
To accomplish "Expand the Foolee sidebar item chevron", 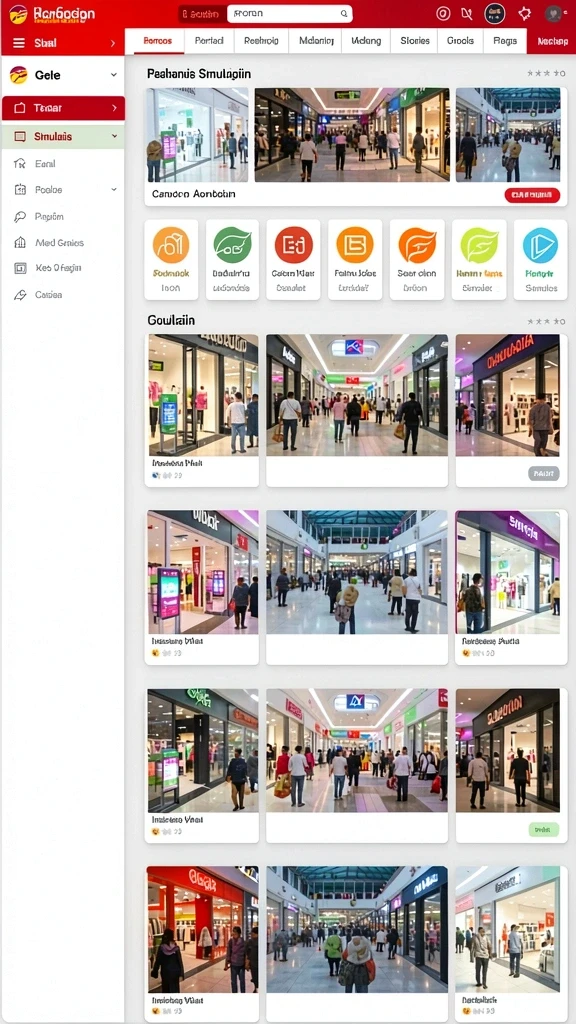I will point(114,189).
